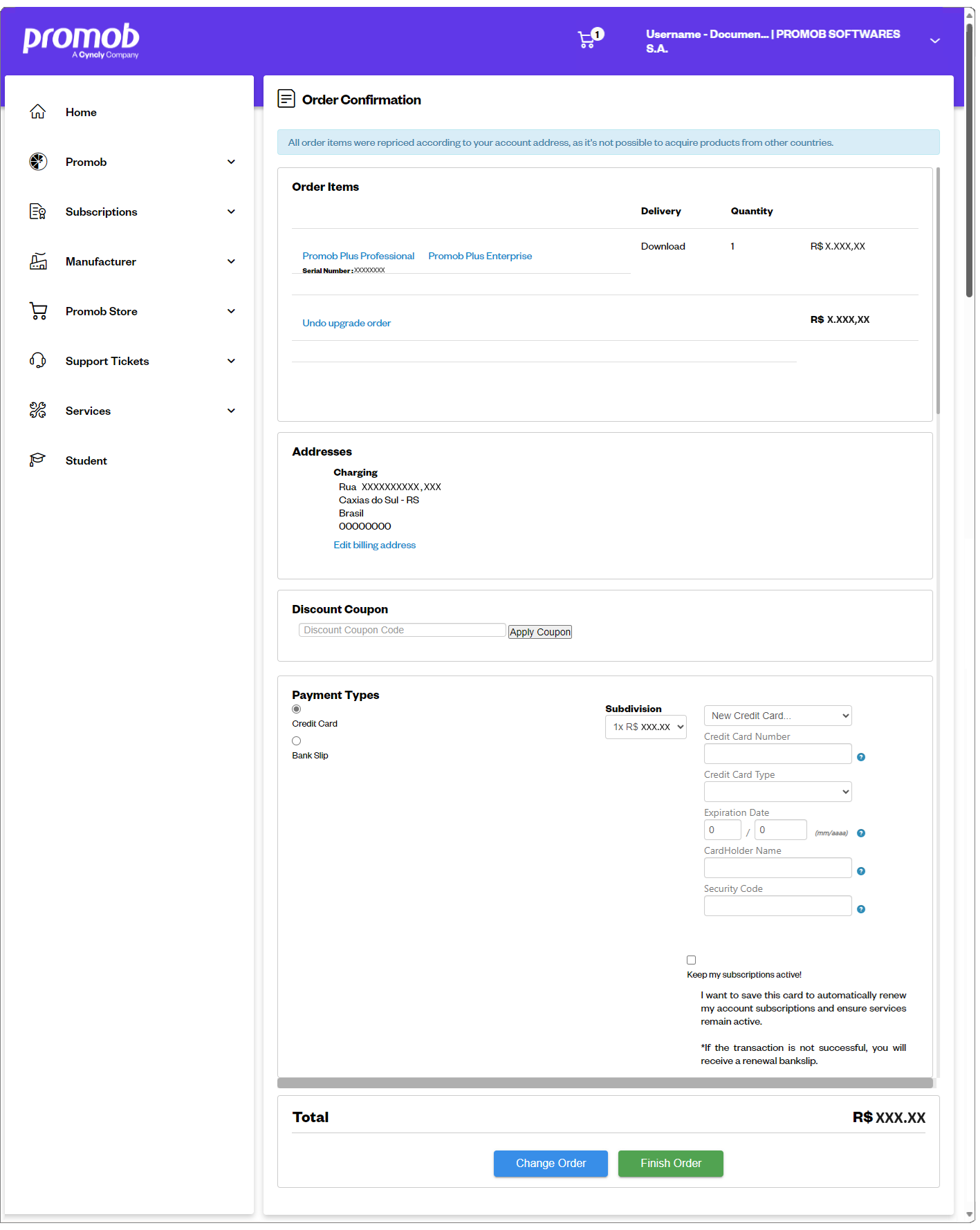Click the Home house icon
The height and width of the screenshot is (1230, 980).
click(38, 111)
